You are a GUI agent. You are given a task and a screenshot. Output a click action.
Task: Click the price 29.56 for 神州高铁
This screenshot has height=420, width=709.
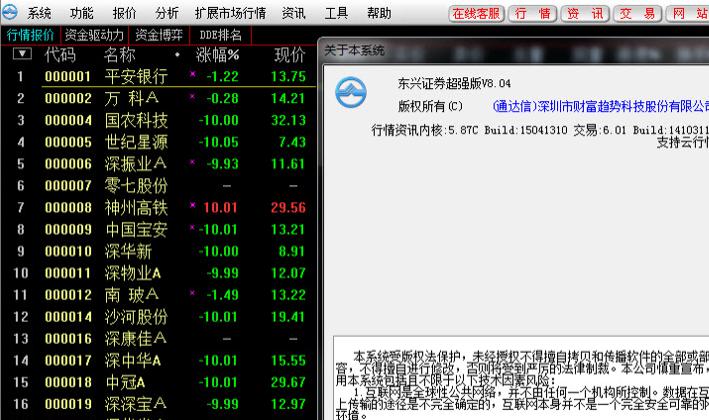pyautogui.click(x=288, y=208)
